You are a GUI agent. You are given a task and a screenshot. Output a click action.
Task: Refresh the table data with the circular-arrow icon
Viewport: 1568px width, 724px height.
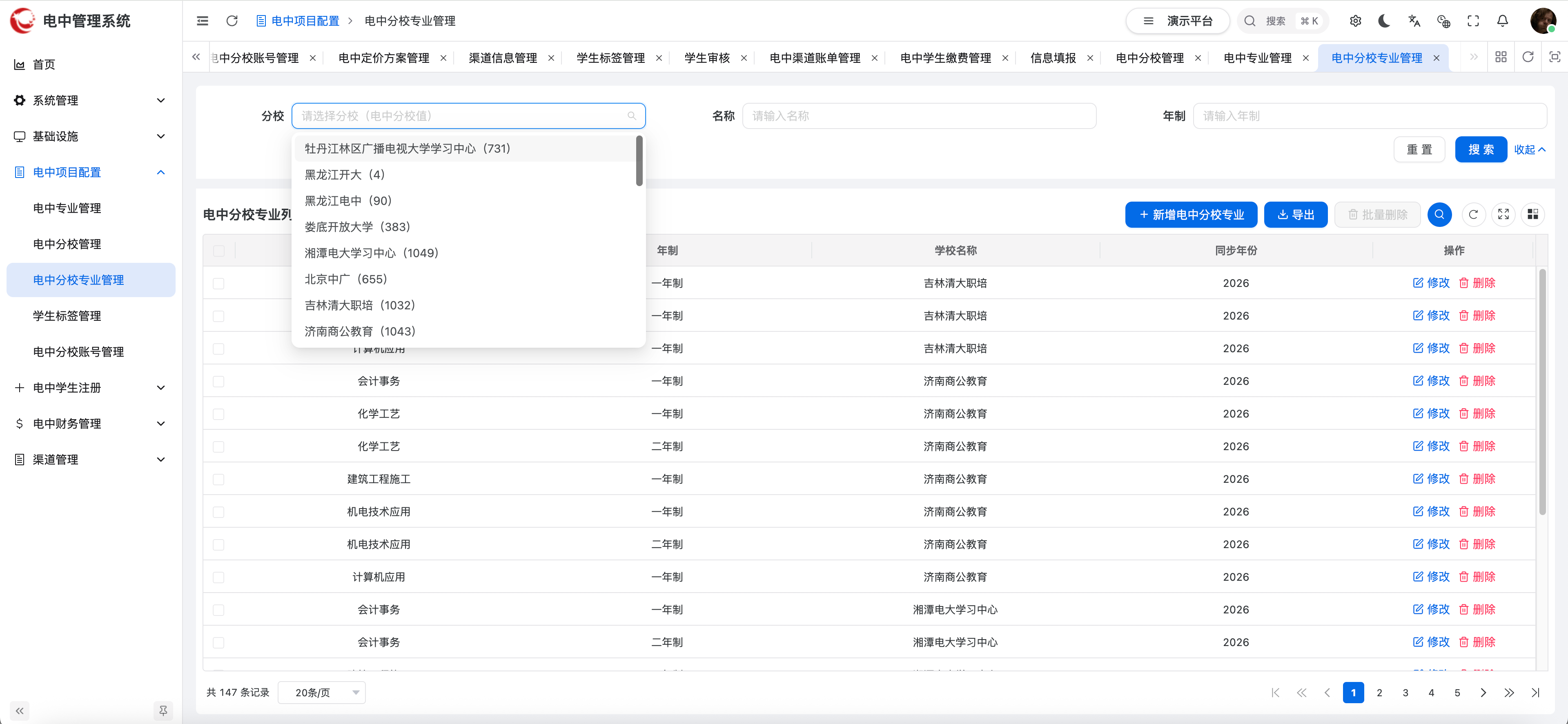coord(1474,214)
